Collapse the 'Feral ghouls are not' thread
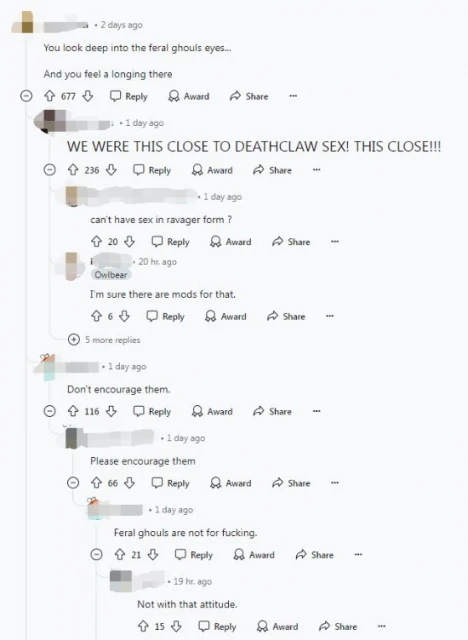Image resolution: width=468 pixels, height=640 pixels. pyautogui.click(x=96, y=555)
